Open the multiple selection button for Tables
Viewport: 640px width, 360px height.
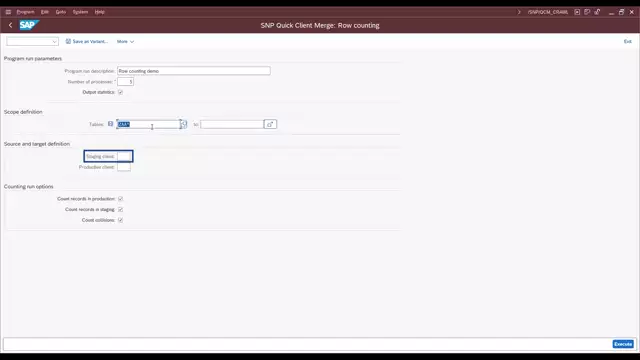(270, 124)
